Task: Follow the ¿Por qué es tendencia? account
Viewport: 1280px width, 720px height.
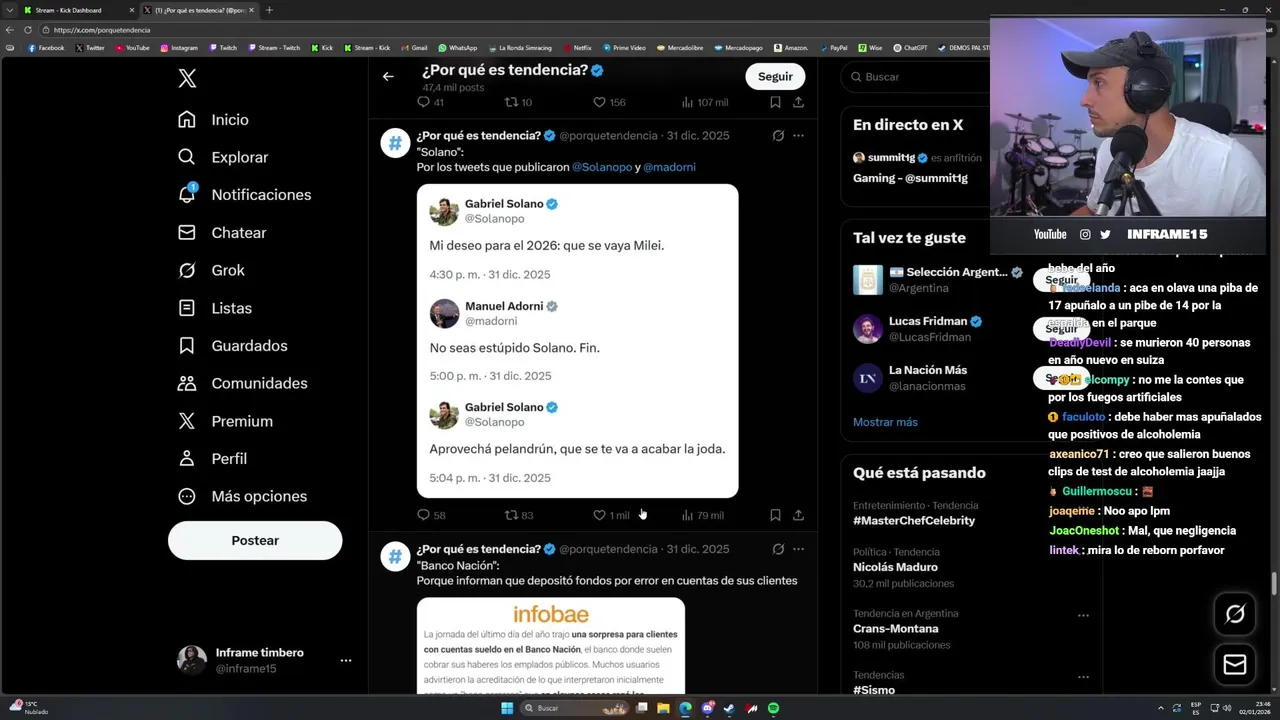Action: [x=775, y=76]
